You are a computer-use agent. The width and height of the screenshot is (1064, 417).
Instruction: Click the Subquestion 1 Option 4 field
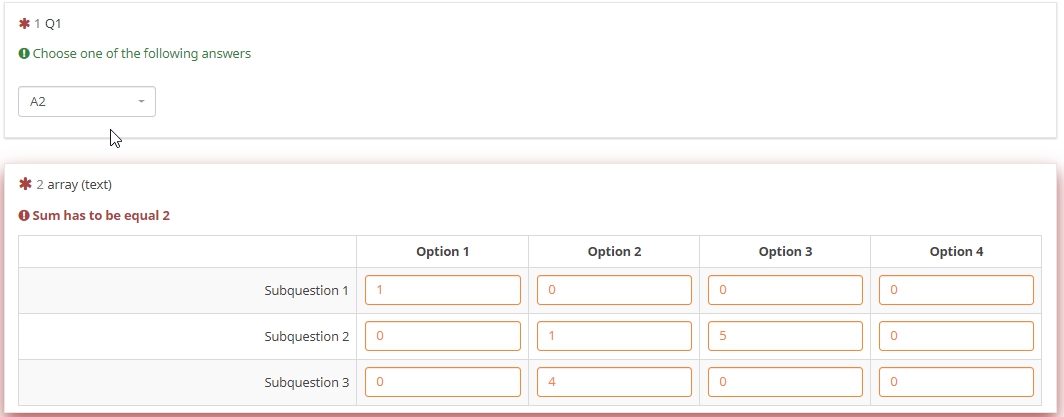956,291
